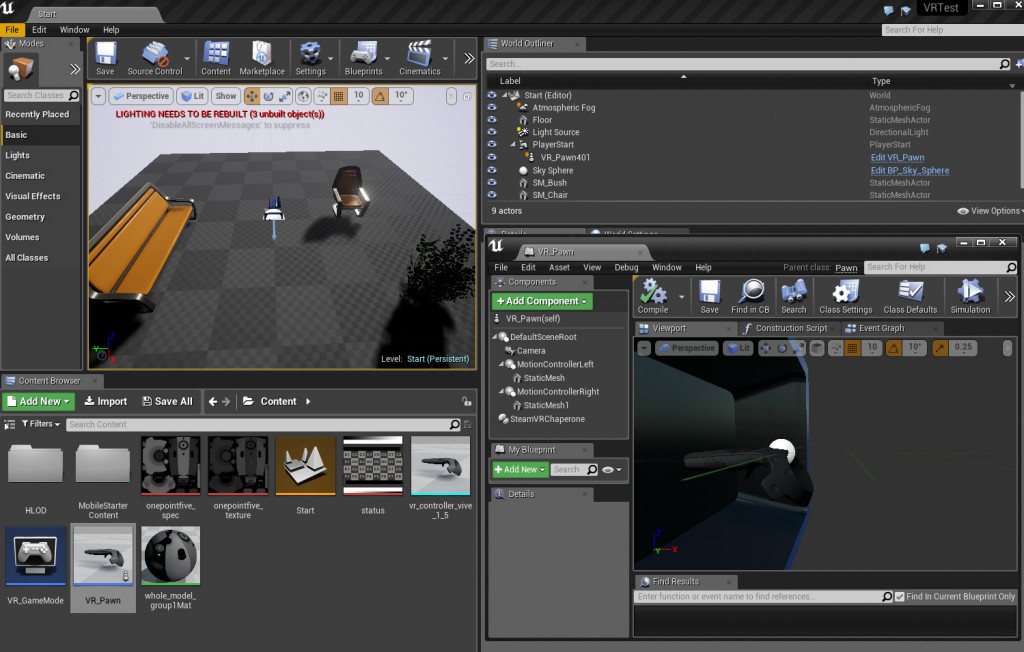Screen dimensions: 1024x652
Task: Click world/local coordinate globe icon
Action: point(304,96)
